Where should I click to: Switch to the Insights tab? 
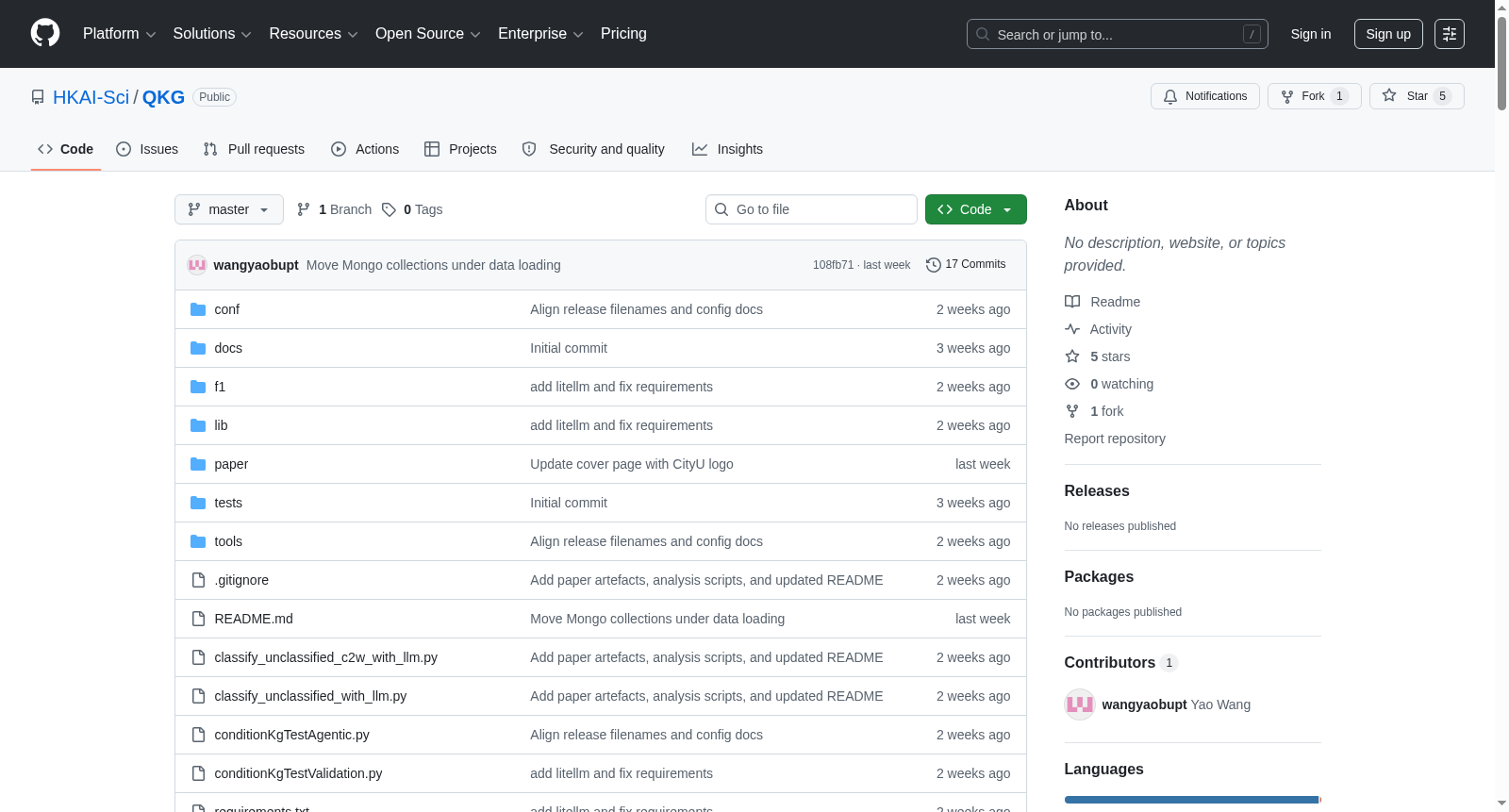click(727, 149)
